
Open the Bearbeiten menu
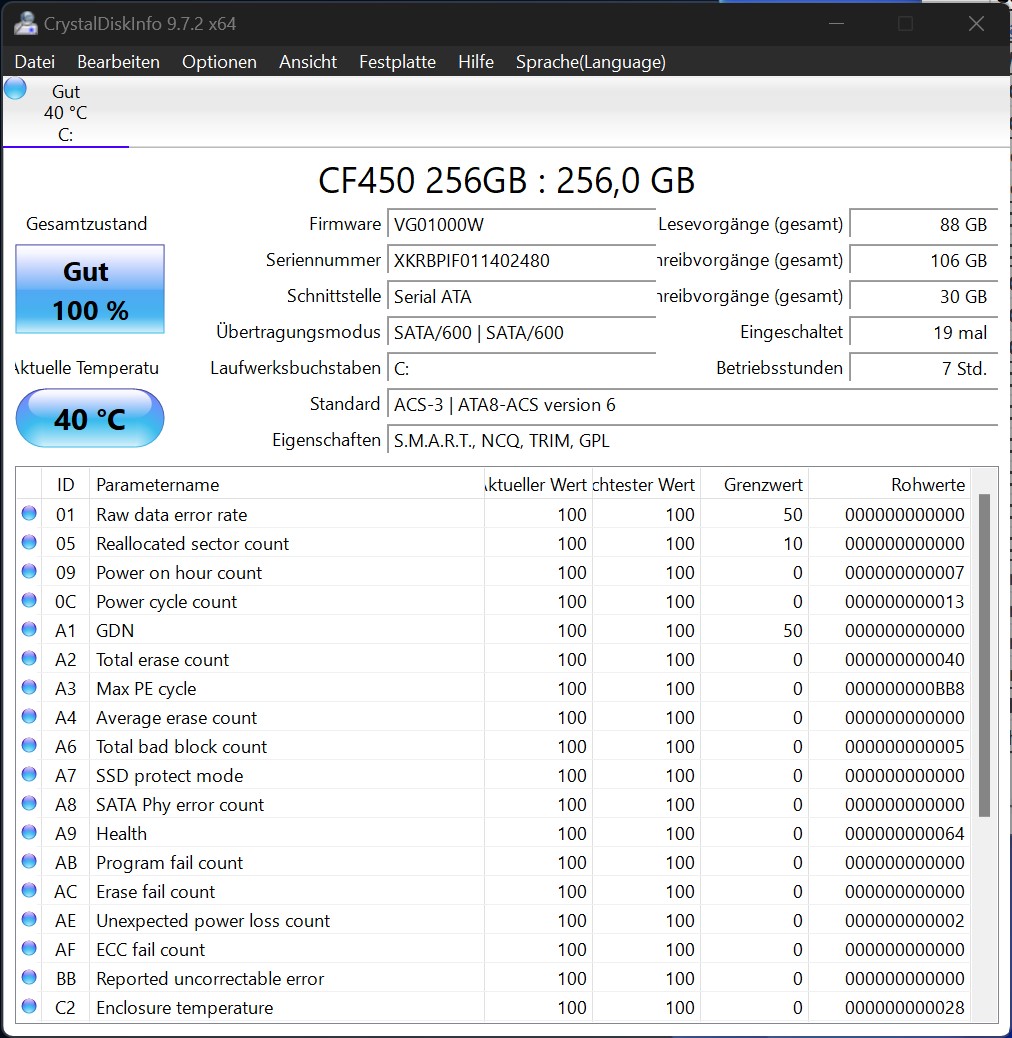coord(118,62)
